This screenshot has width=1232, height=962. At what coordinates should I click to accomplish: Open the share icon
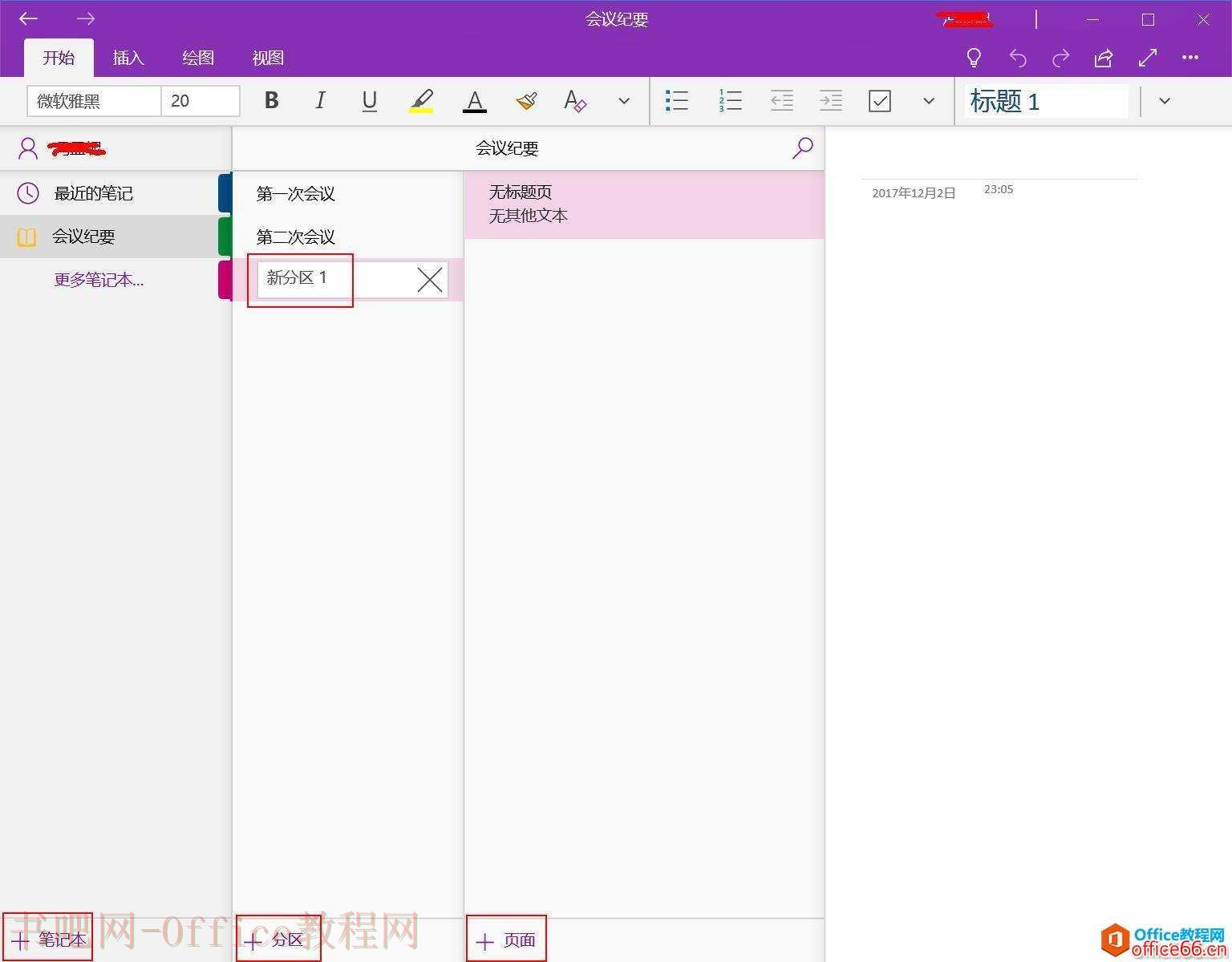(1104, 58)
